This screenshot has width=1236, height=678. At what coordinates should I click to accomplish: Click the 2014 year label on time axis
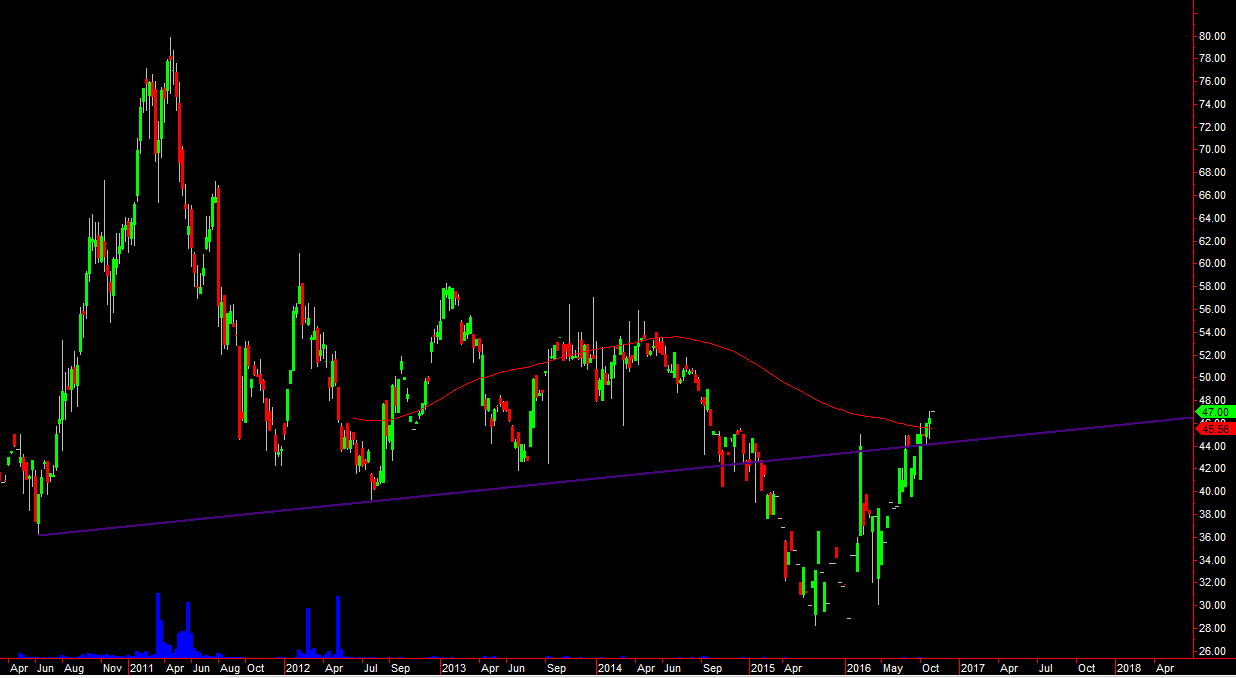coord(609,668)
